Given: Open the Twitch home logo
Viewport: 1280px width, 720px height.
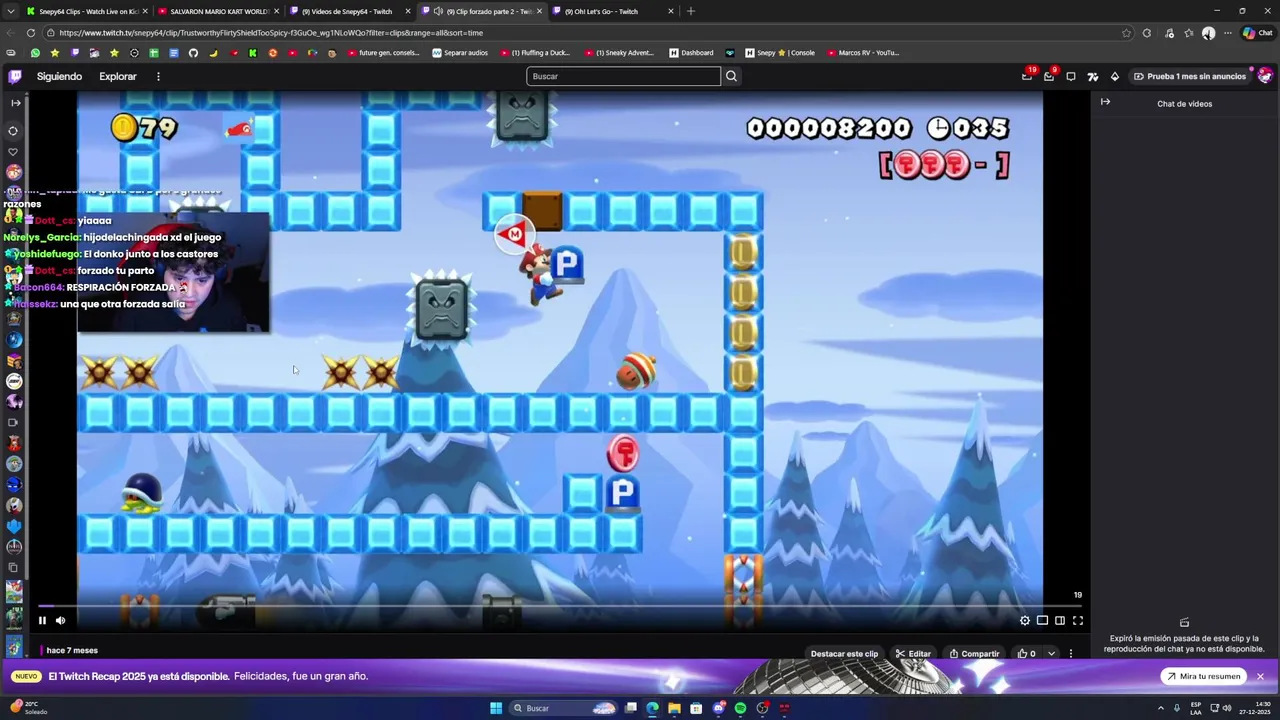Looking at the screenshot, I should point(15,76).
